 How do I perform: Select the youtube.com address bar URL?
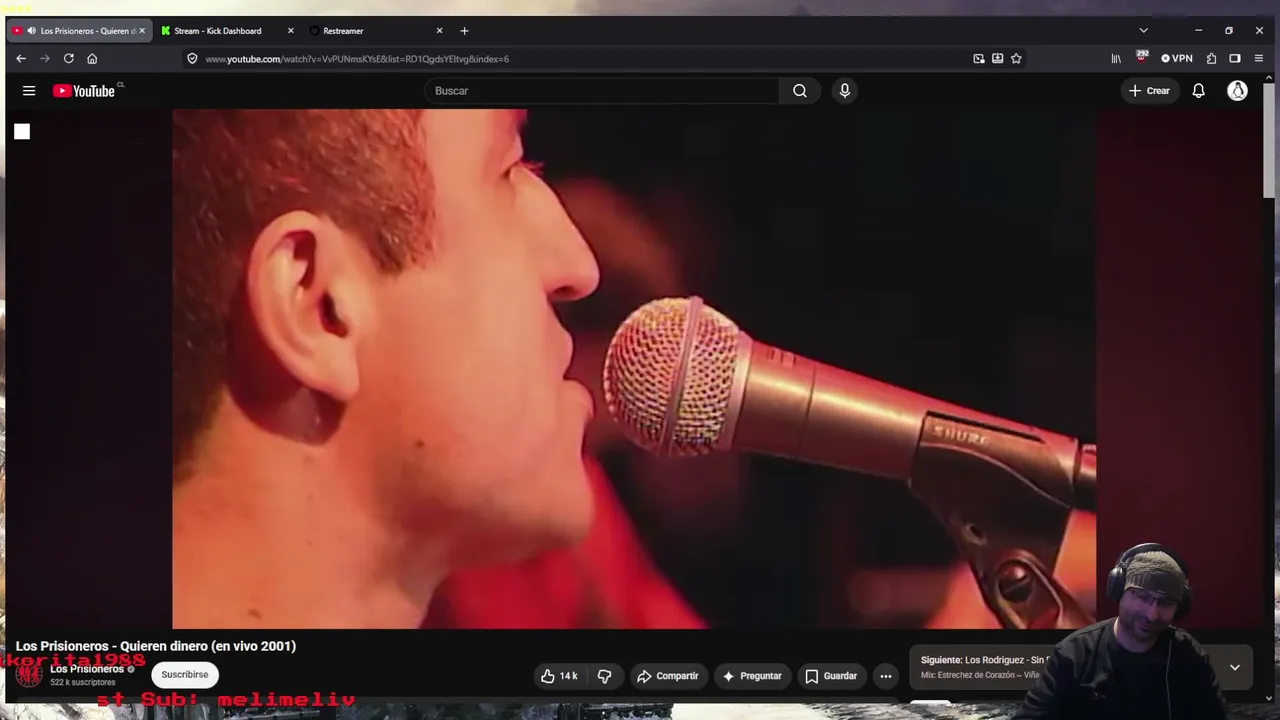[x=357, y=59]
